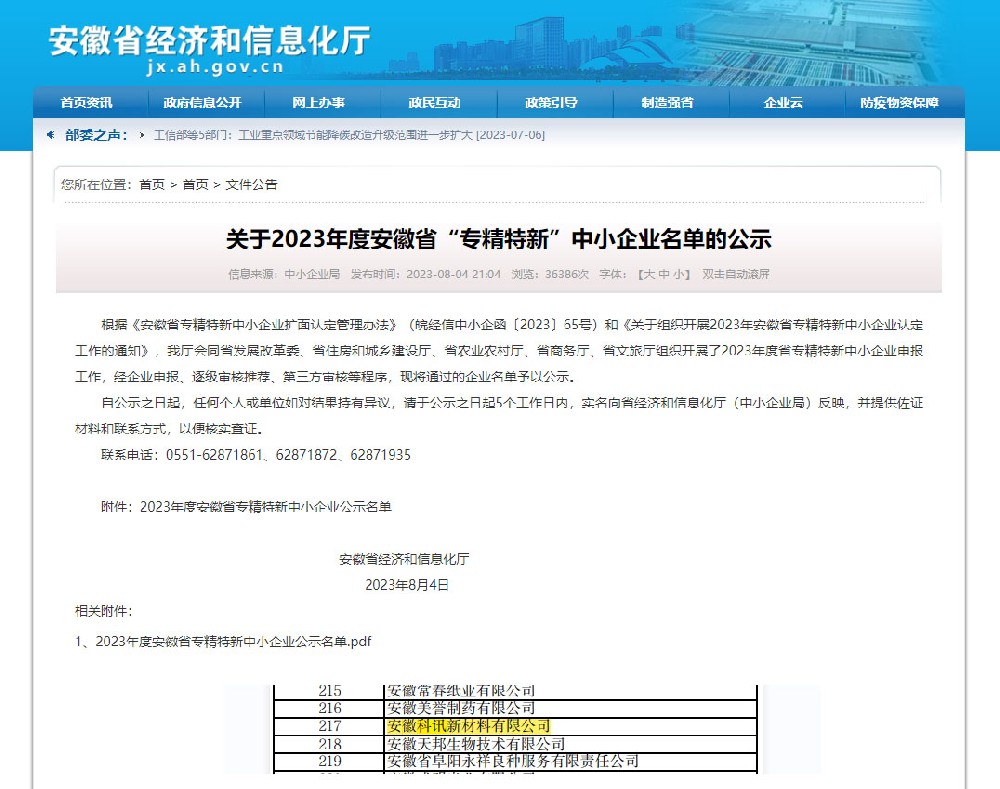Open the 政民互动 menu item
Viewport: 1000px width, 789px height.
coord(434,103)
